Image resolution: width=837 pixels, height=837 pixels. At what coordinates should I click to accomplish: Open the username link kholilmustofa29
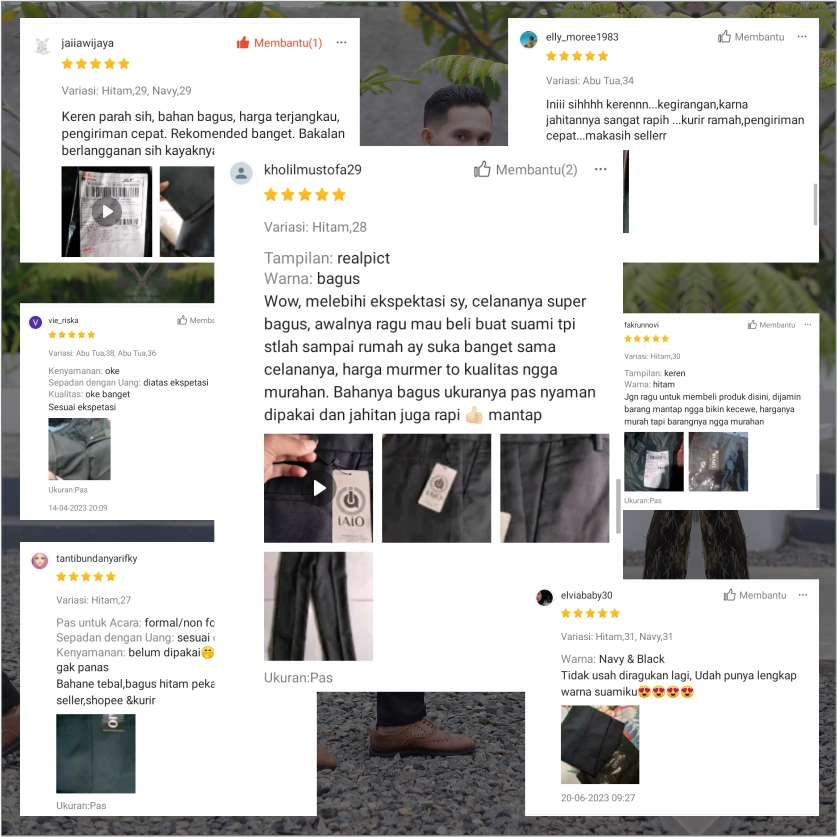coord(313,170)
